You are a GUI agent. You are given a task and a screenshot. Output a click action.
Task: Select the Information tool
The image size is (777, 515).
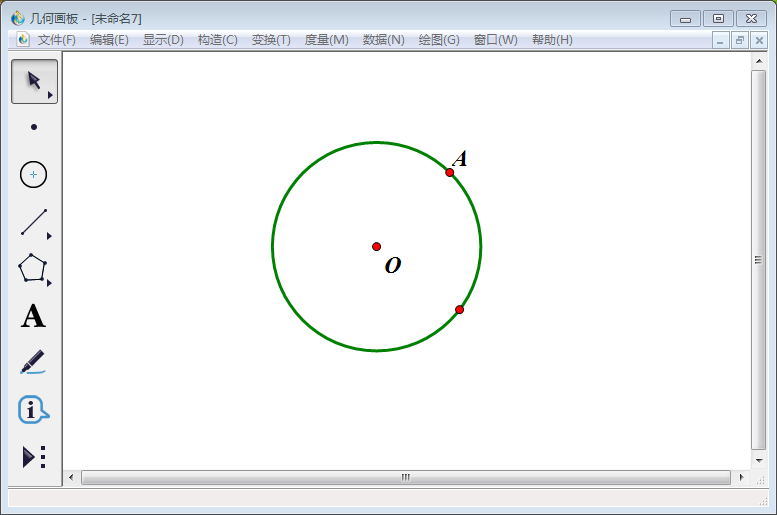click(x=34, y=410)
